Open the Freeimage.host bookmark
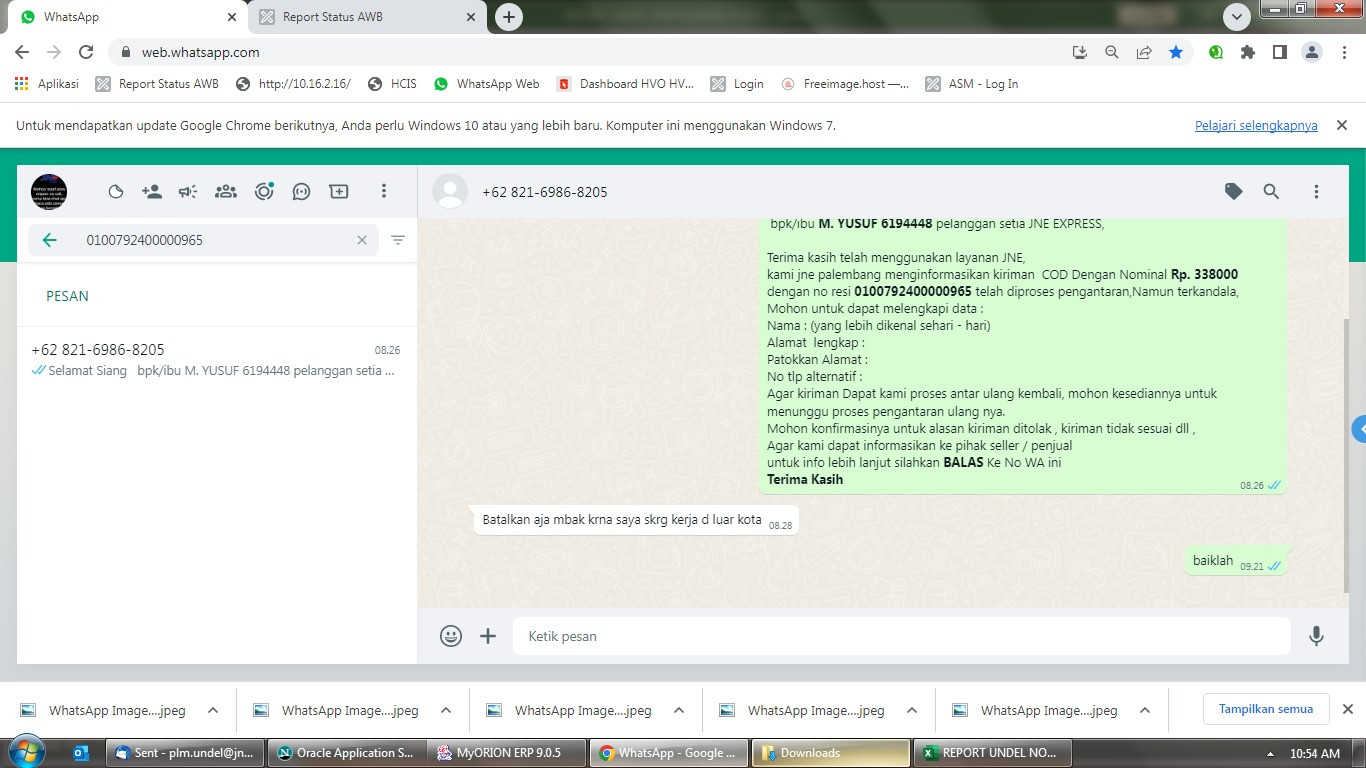Viewport: 1366px width, 768px height. point(845,84)
